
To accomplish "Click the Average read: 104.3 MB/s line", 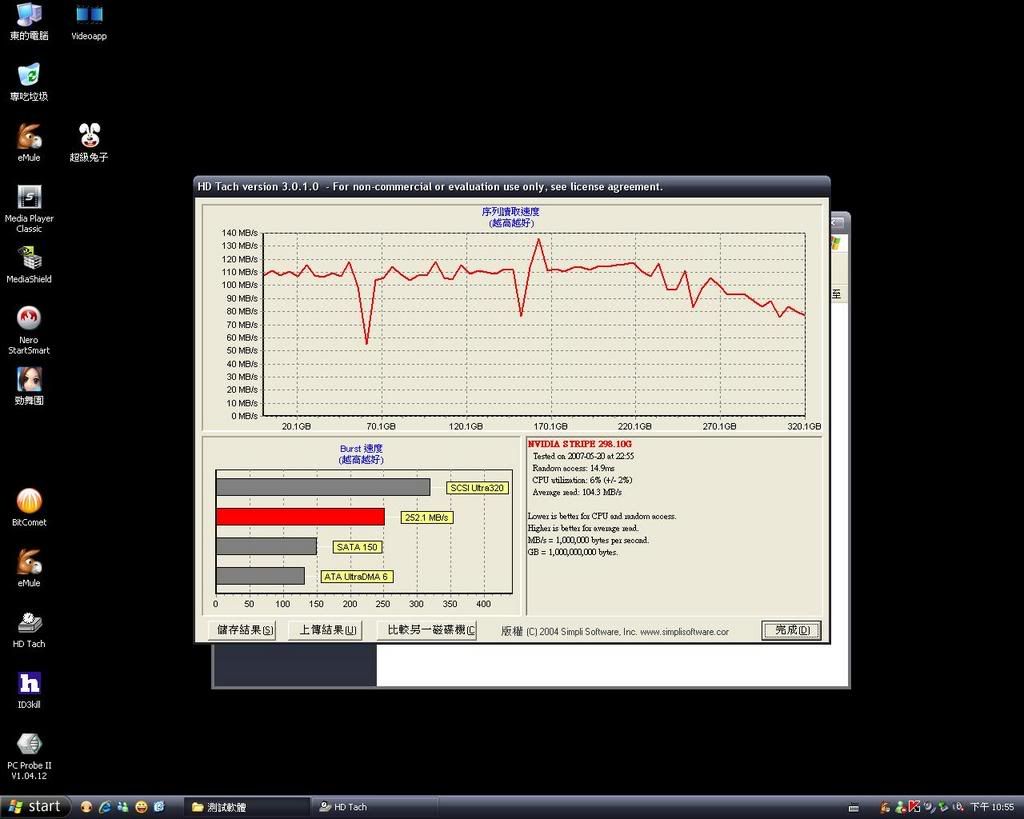I will click(577, 492).
